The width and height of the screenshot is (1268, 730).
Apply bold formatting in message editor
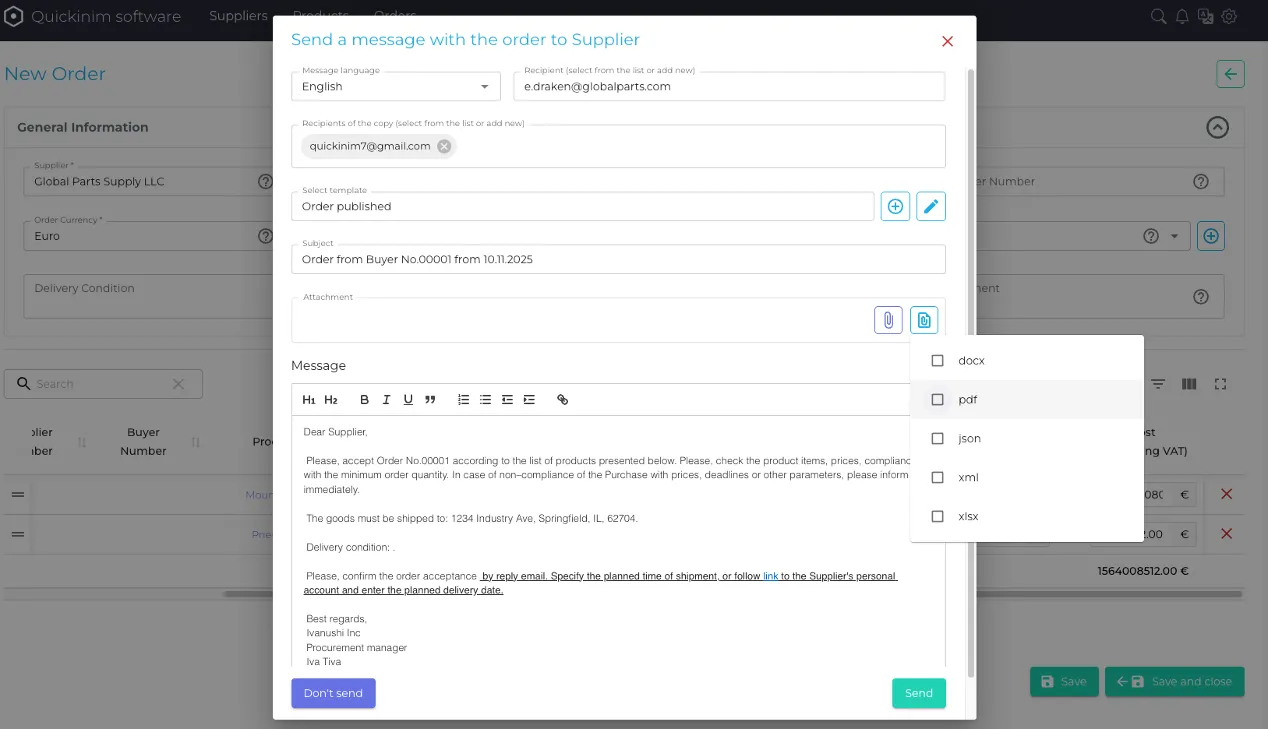pos(364,400)
